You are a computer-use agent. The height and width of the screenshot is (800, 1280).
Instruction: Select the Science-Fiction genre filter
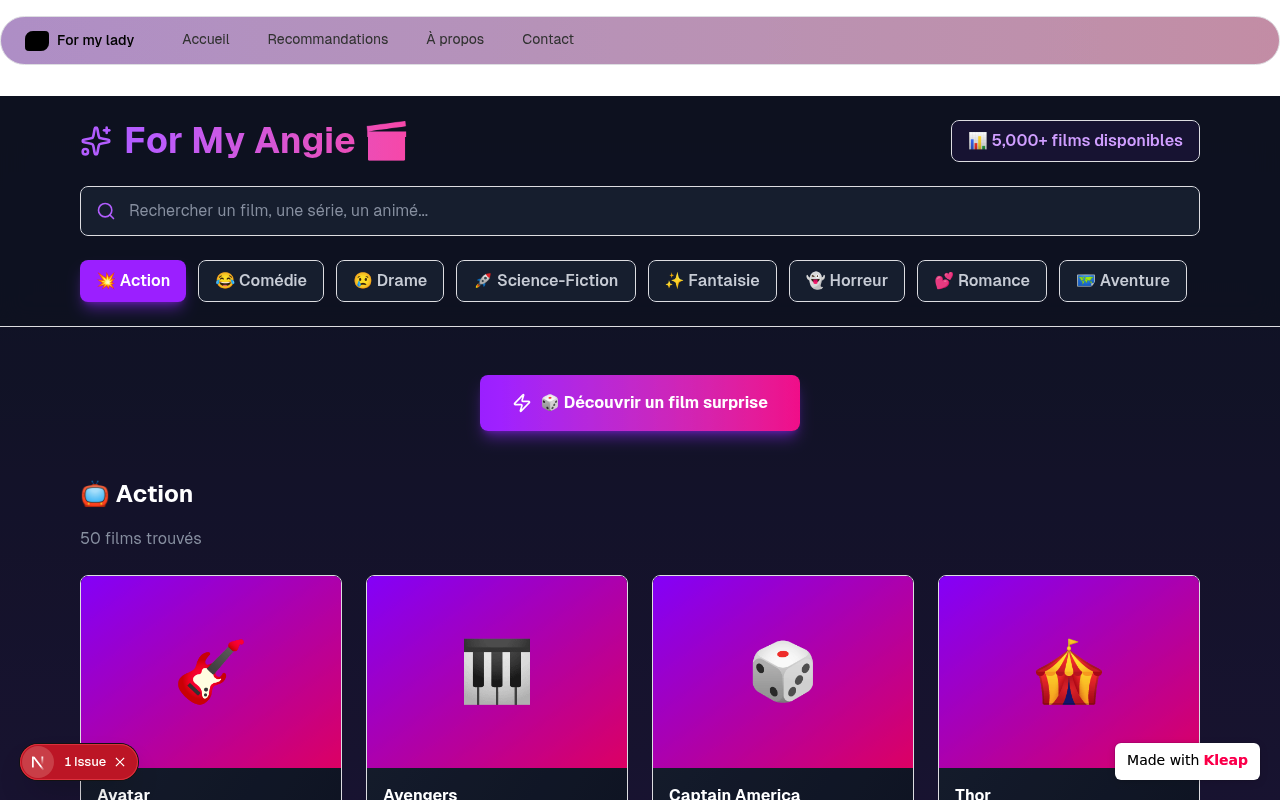(546, 281)
